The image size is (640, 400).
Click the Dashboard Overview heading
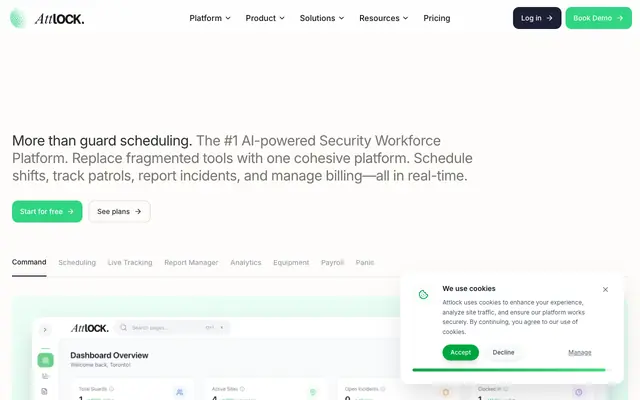[109, 355]
